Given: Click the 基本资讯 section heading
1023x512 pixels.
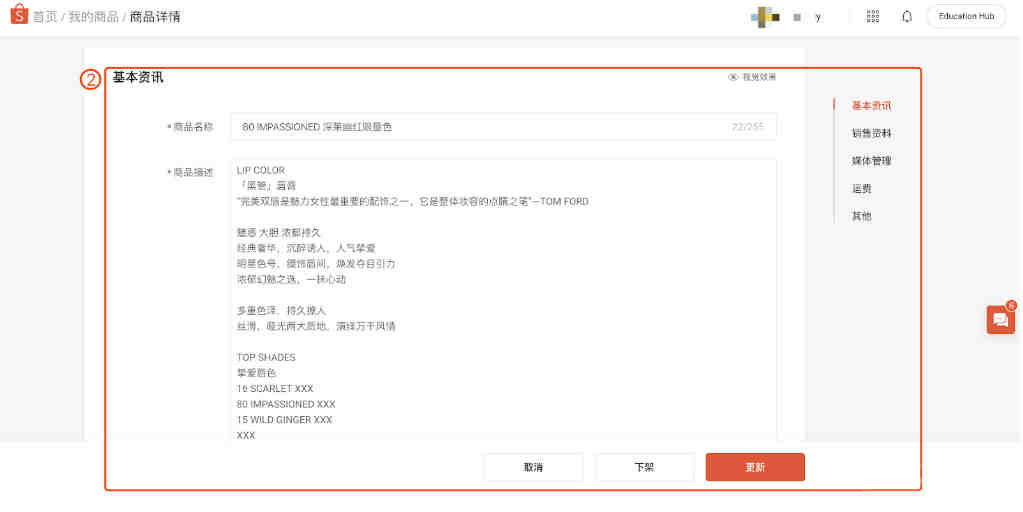Looking at the screenshot, I should coord(138,78).
